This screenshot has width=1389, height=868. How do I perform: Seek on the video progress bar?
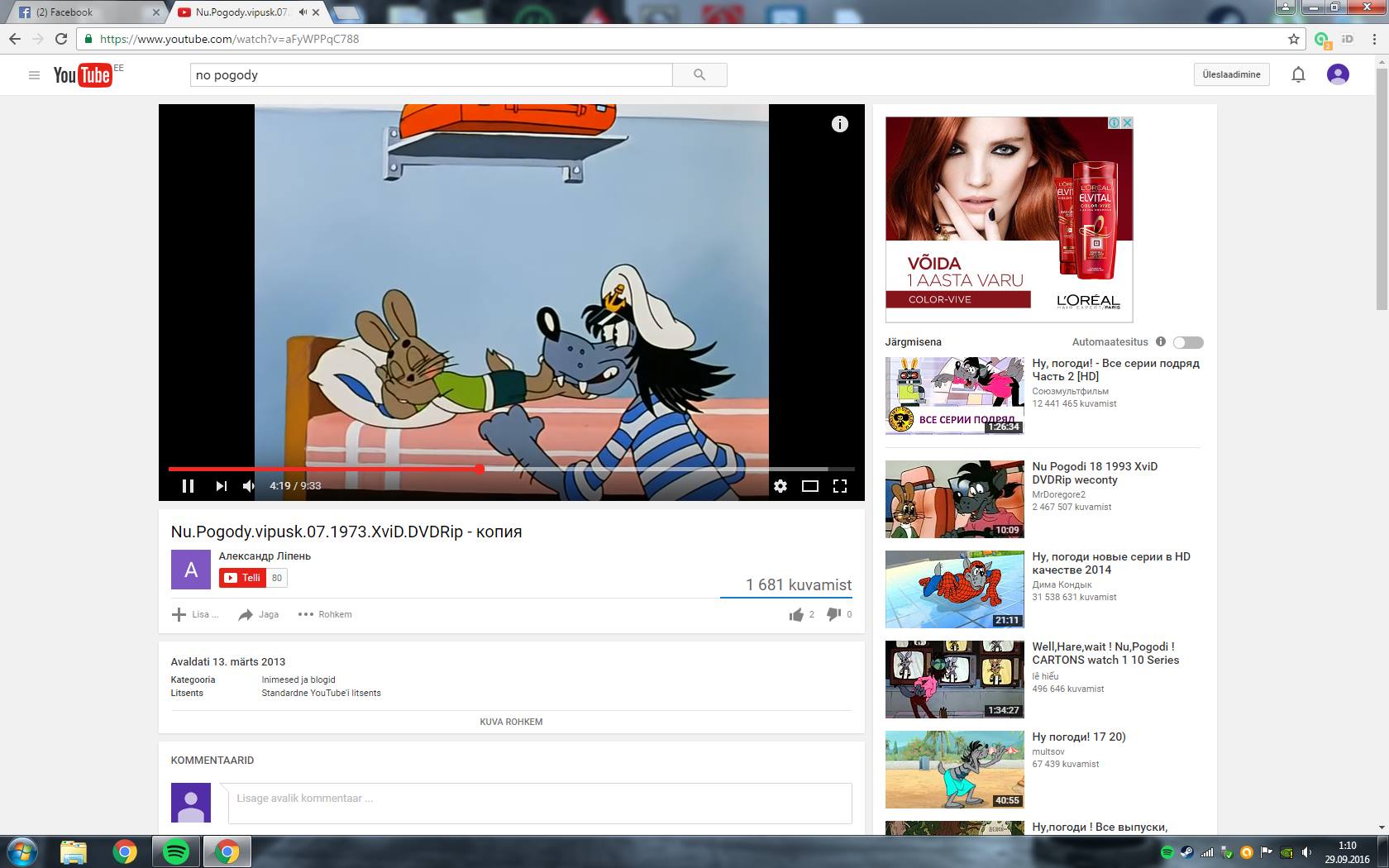pyautogui.click(x=511, y=469)
